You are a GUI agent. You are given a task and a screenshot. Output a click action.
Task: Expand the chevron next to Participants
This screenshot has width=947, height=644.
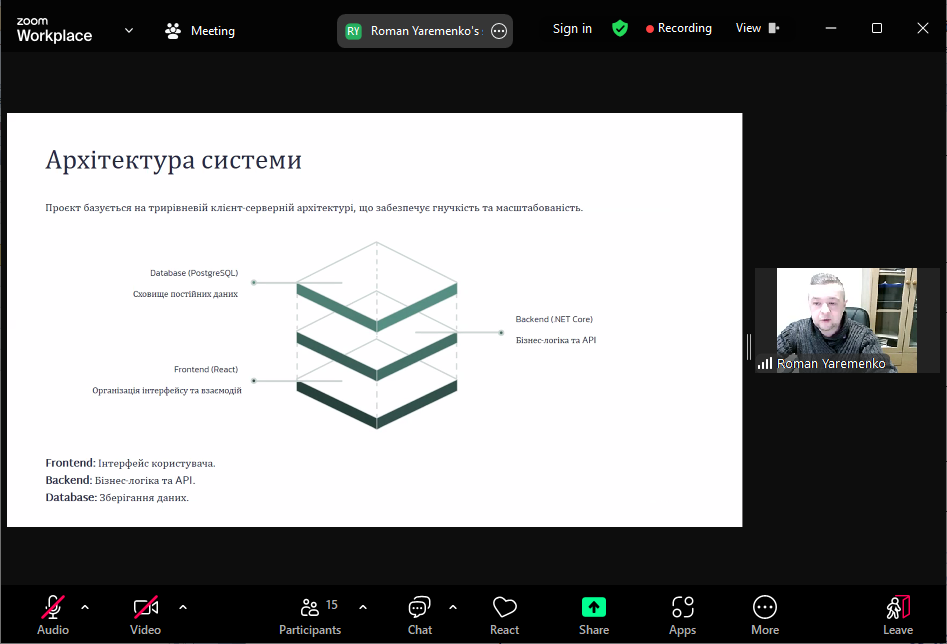coord(362,607)
